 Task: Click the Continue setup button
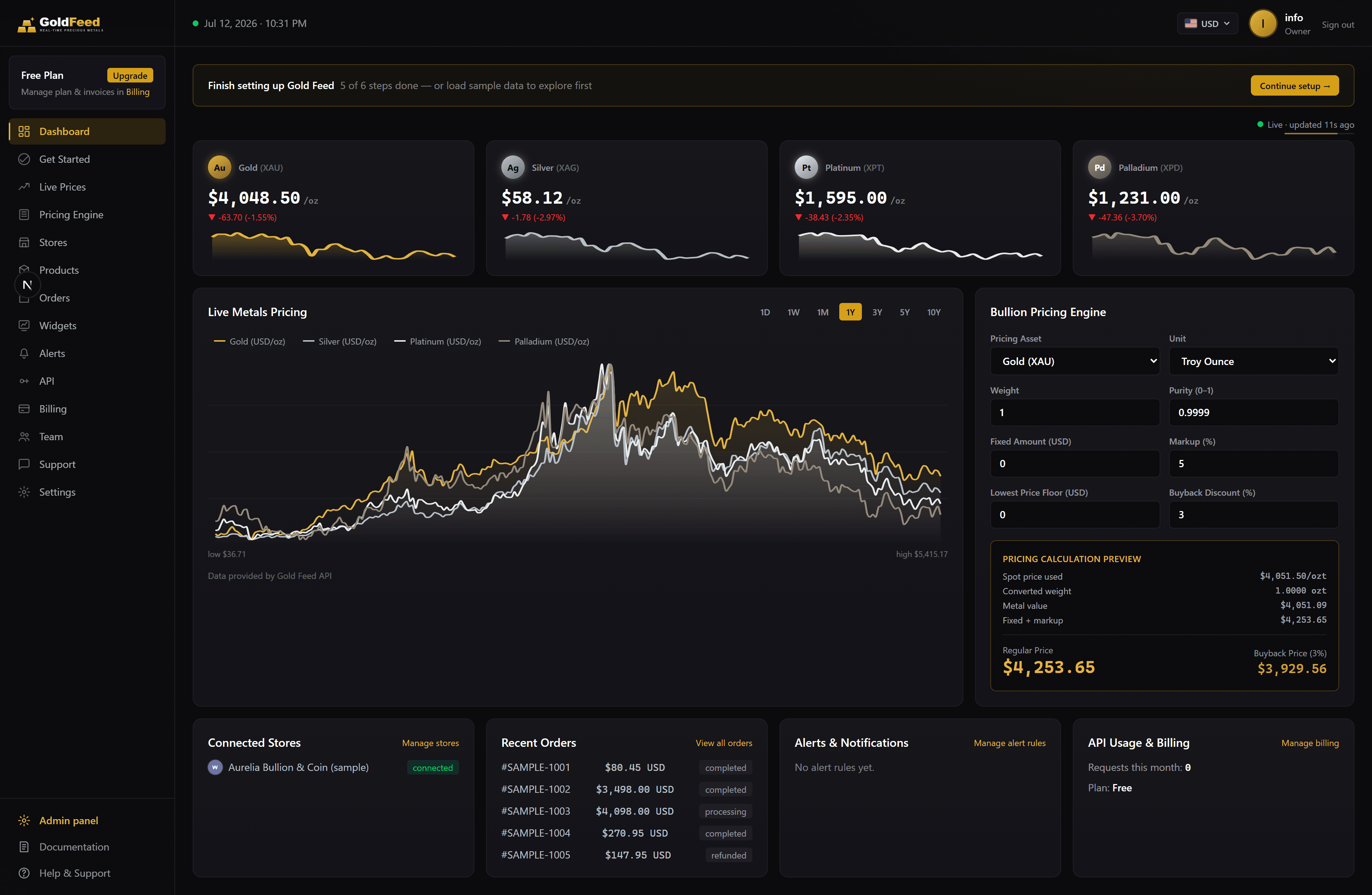[x=1294, y=85]
